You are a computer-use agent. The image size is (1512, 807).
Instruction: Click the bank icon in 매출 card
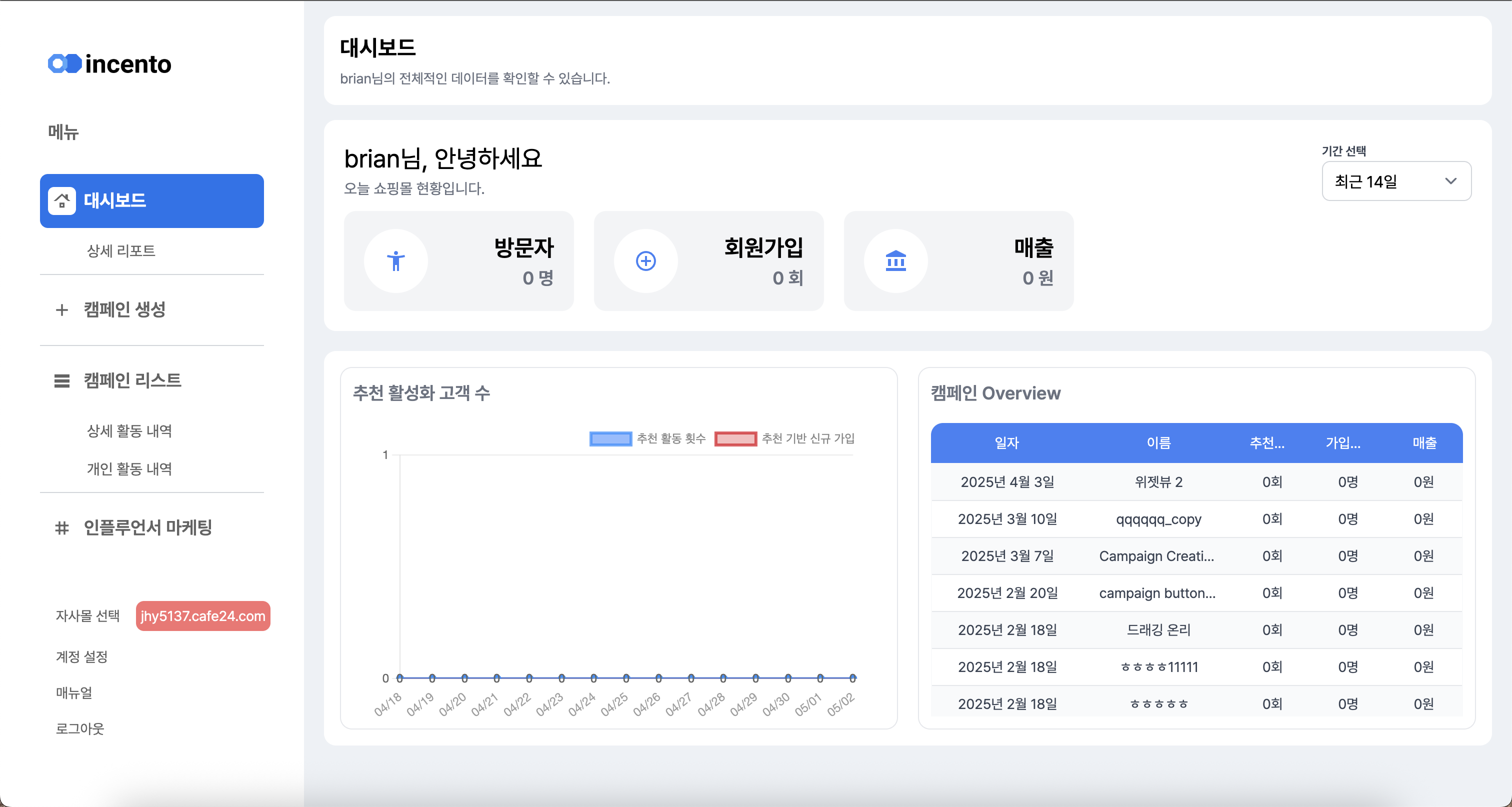(895, 260)
